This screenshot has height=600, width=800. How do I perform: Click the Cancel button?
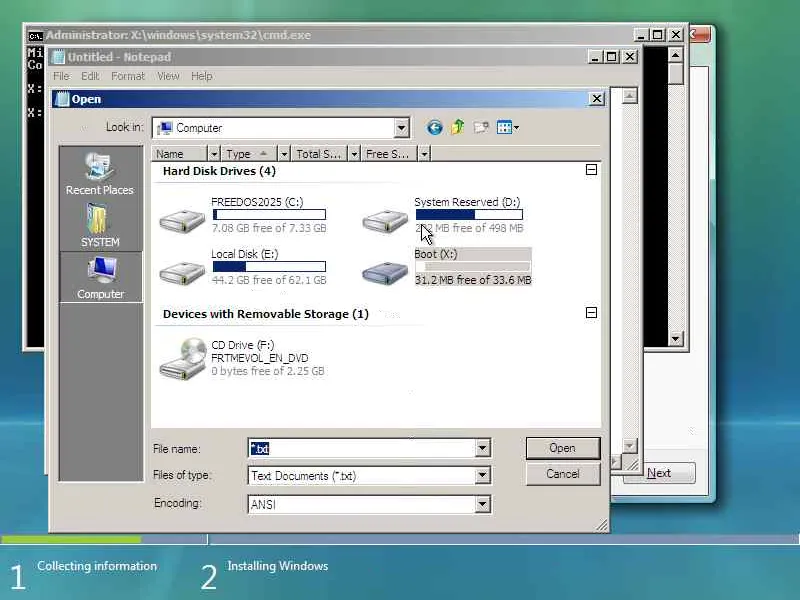[x=563, y=474]
